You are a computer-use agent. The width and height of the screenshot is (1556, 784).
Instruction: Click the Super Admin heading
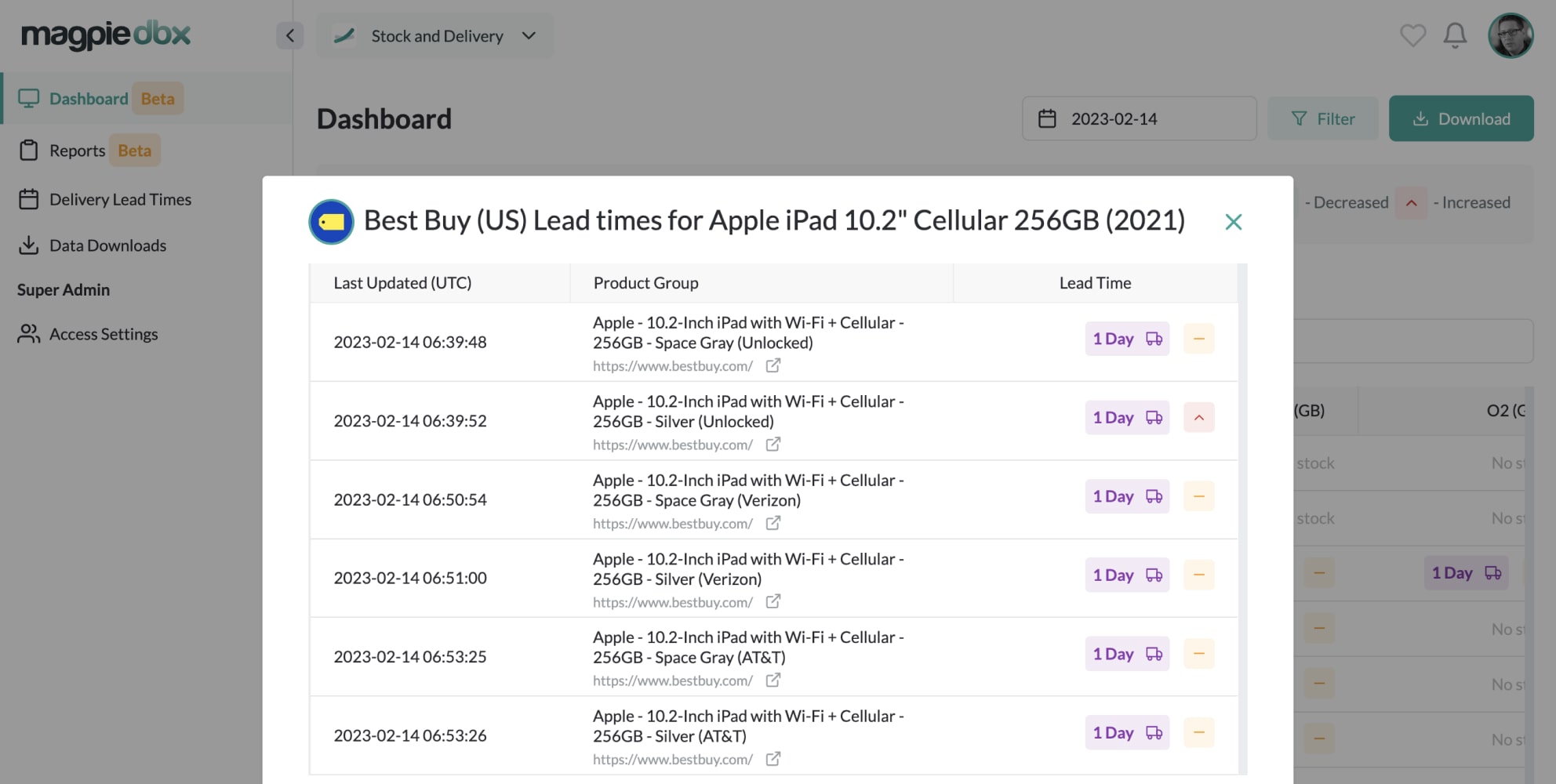tap(64, 289)
